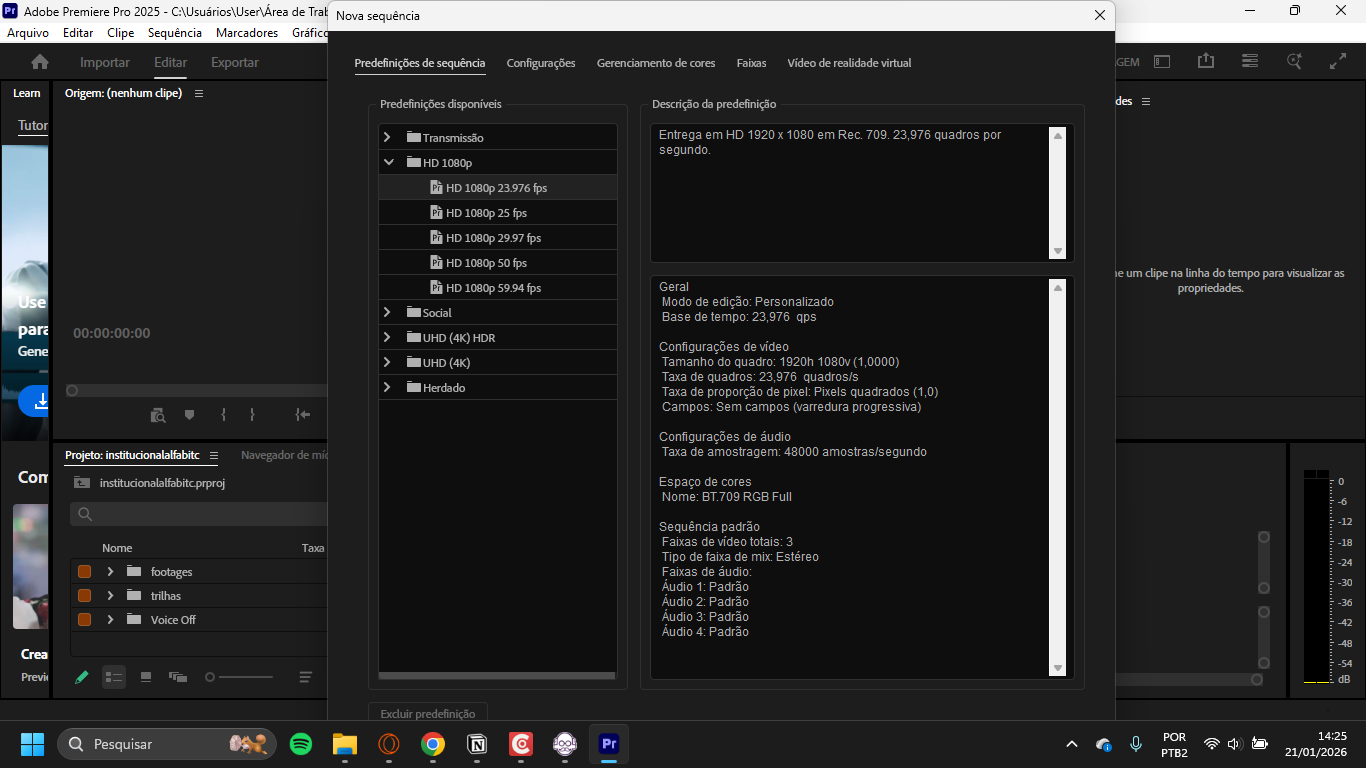Image resolution: width=1366 pixels, height=768 pixels.
Task: Click the Voice Off label color box
Action: [85, 620]
